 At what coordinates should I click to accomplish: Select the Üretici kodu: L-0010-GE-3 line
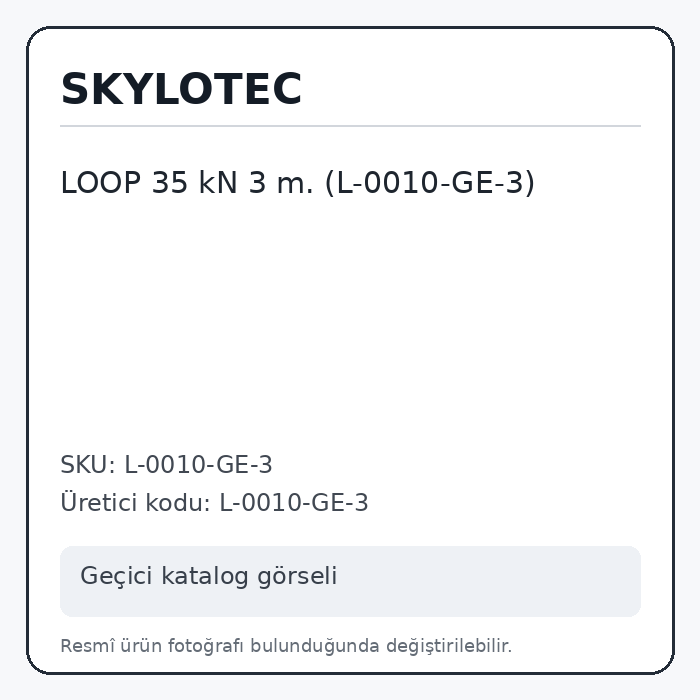click(x=214, y=502)
